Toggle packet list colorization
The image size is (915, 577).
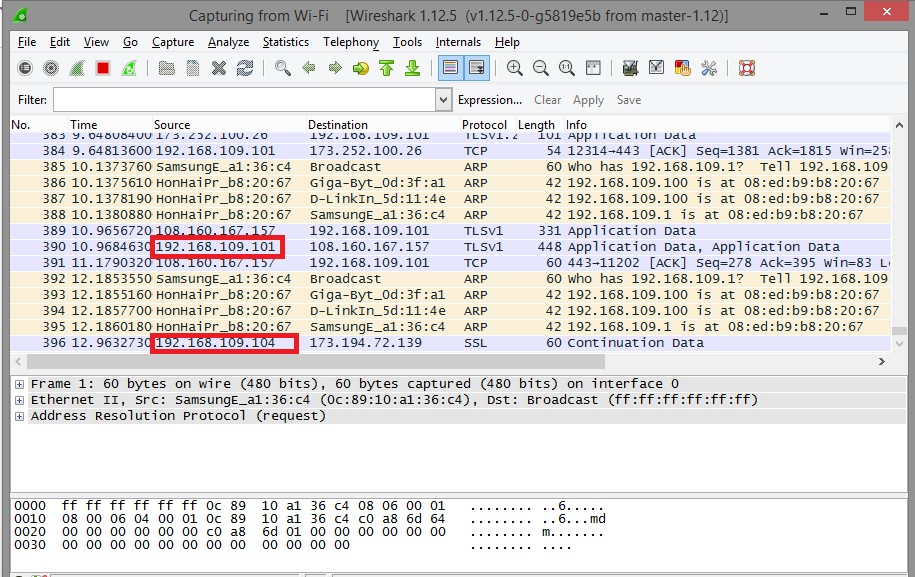point(450,68)
